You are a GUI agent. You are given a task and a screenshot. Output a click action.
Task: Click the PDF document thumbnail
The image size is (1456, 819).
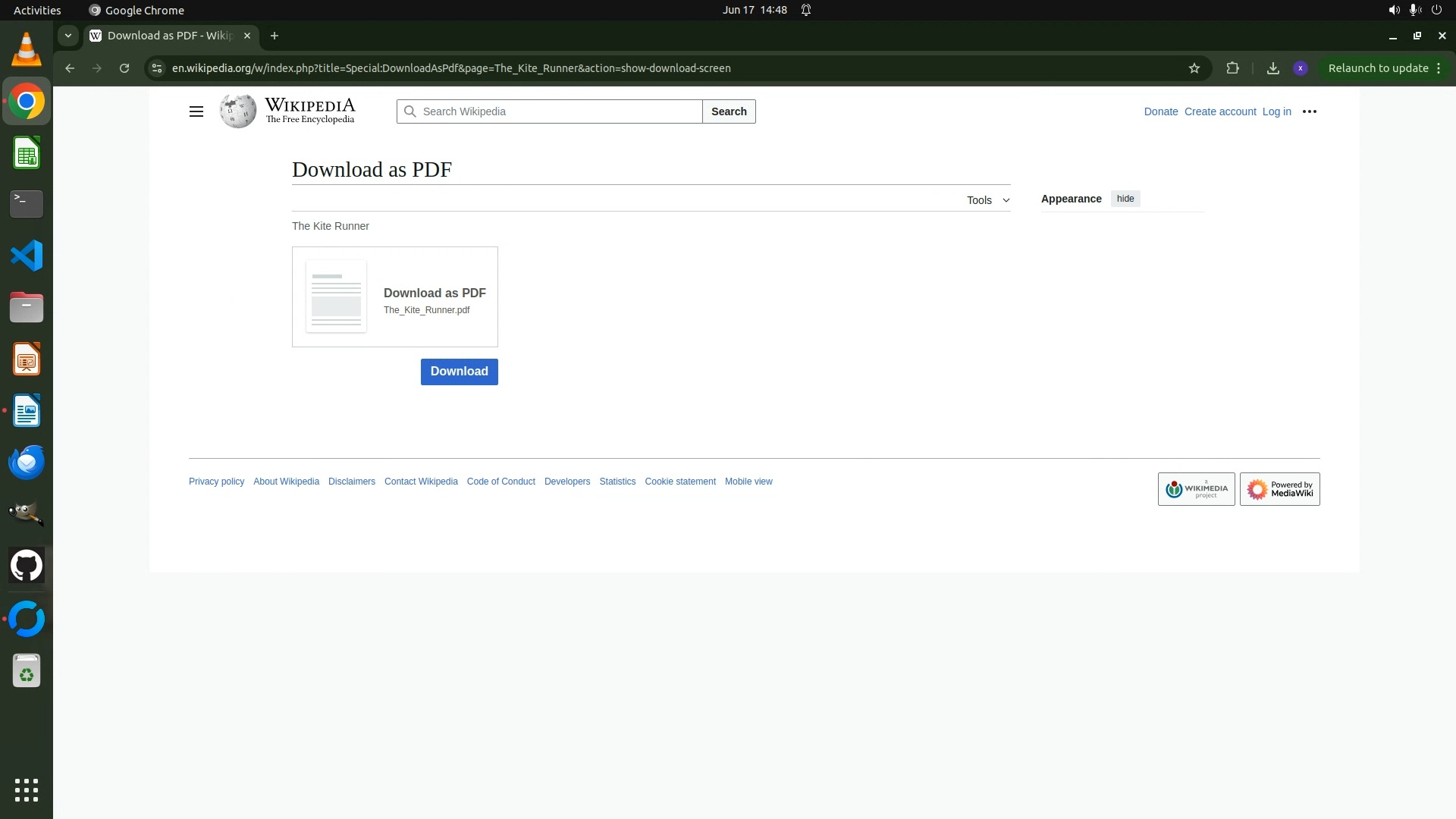(x=336, y=297)
